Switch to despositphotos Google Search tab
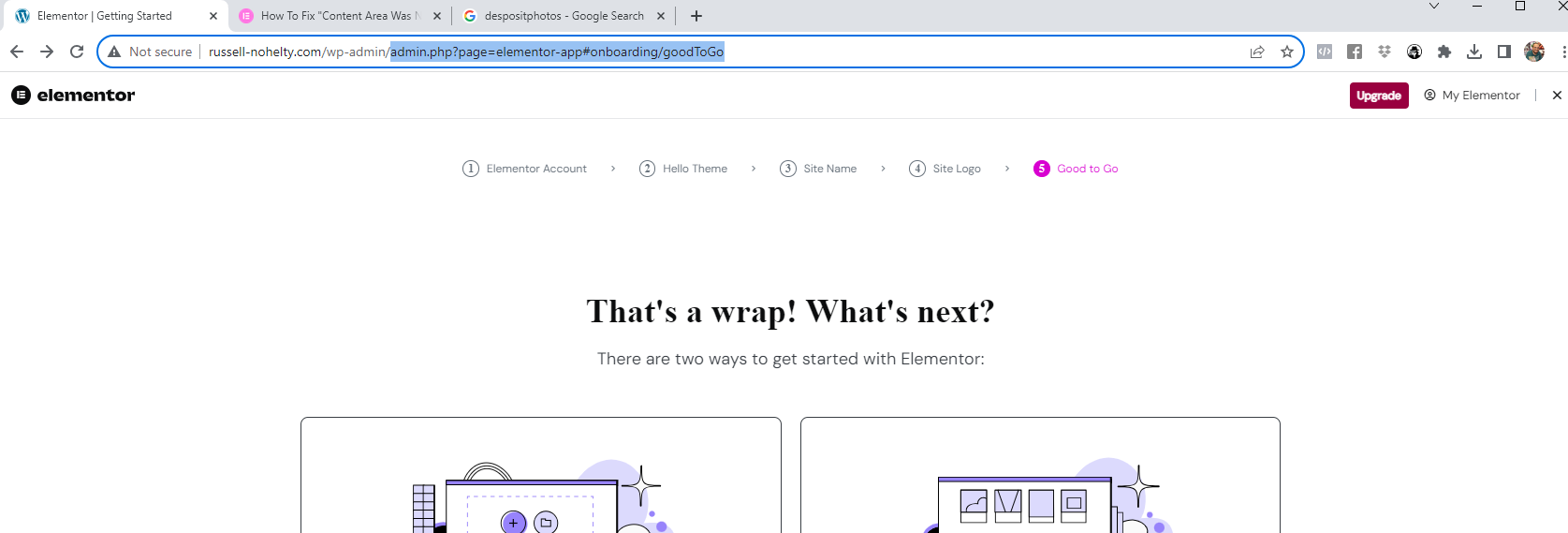Image resolution: width=1568 pixels, height=533 pixels. [x=564, y=16]
